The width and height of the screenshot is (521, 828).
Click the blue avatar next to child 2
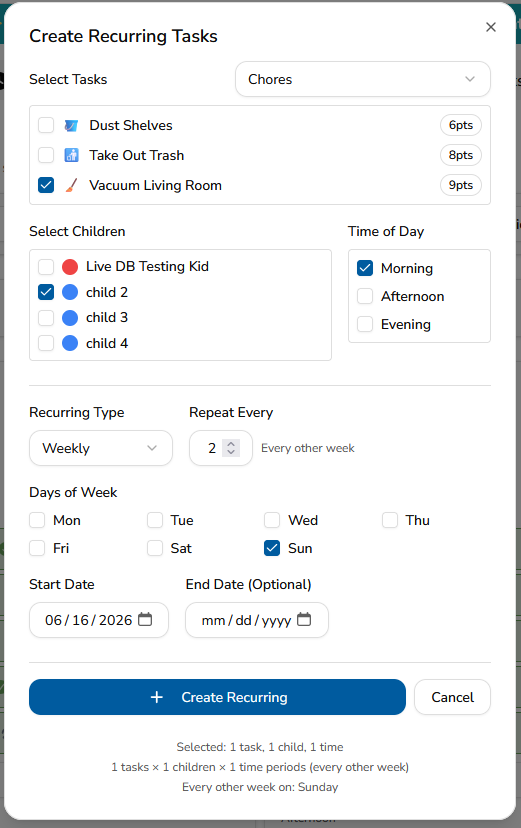(x=70, y=292)
